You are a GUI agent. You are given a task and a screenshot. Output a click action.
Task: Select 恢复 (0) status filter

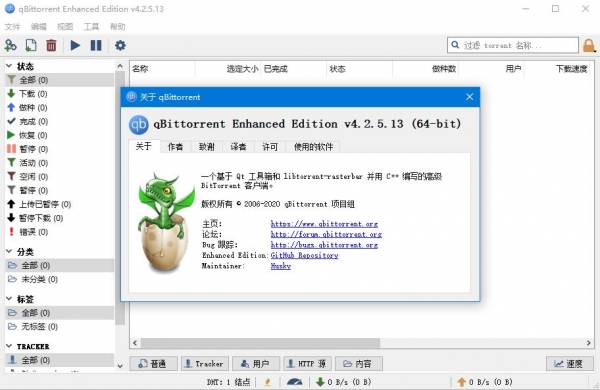pyautogui.click(x=59, y=135)
